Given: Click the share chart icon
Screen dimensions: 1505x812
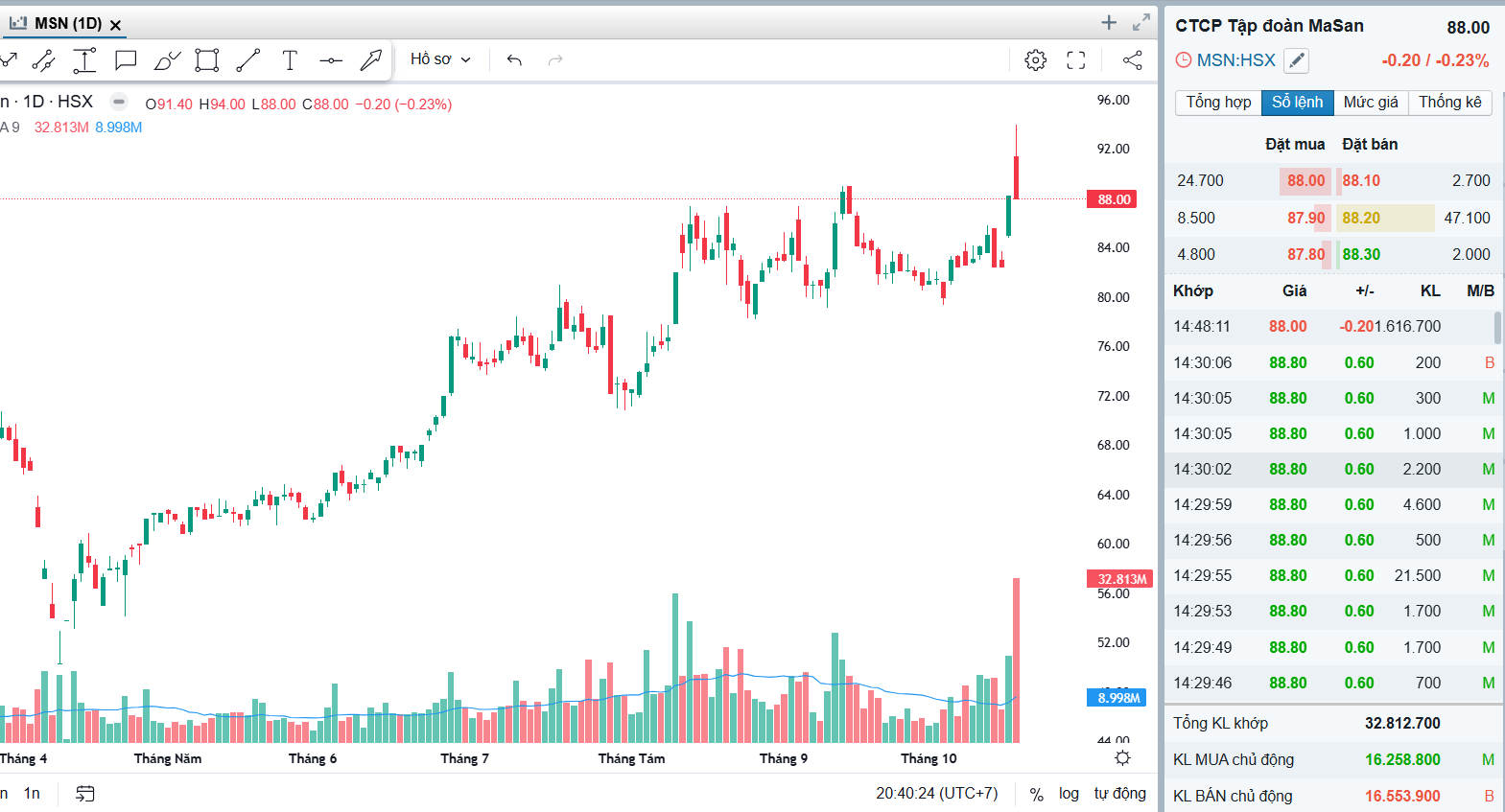Looking at the screenshot, I should click(1133, 60).
